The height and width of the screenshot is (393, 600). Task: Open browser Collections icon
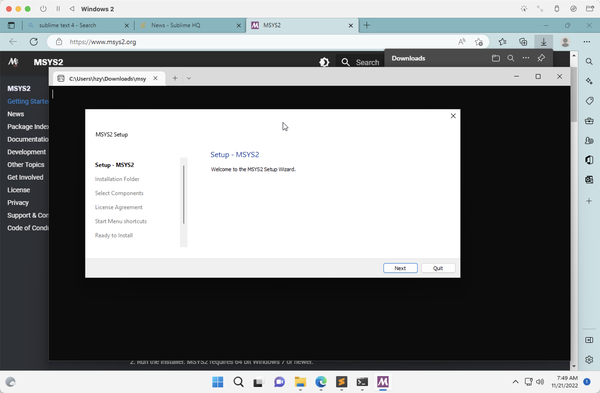(x=523, y=42)
